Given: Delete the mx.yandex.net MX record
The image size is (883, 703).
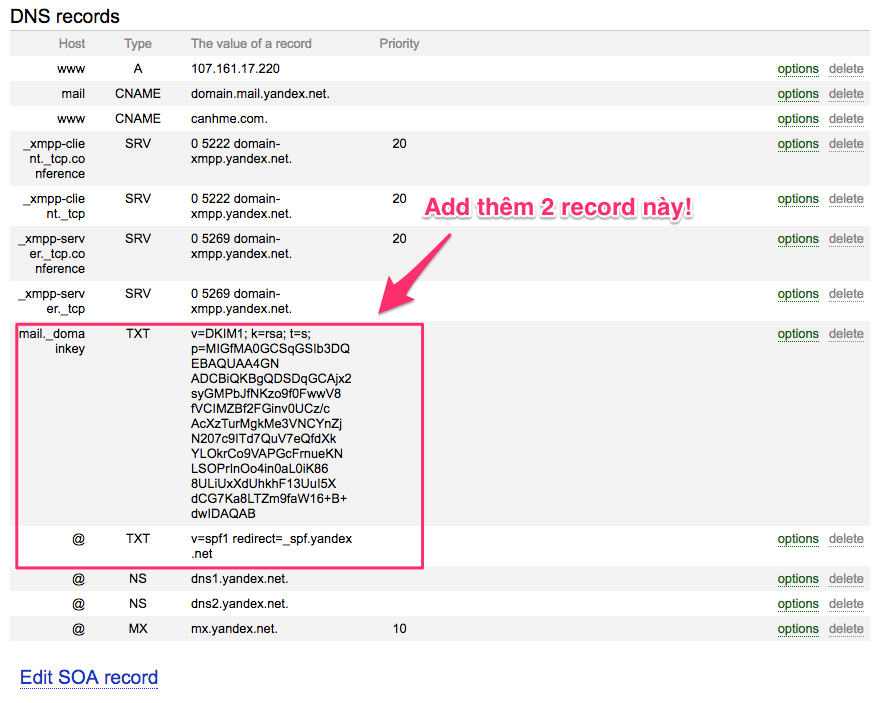Looking at the screenshot, I should click(846, 629).
